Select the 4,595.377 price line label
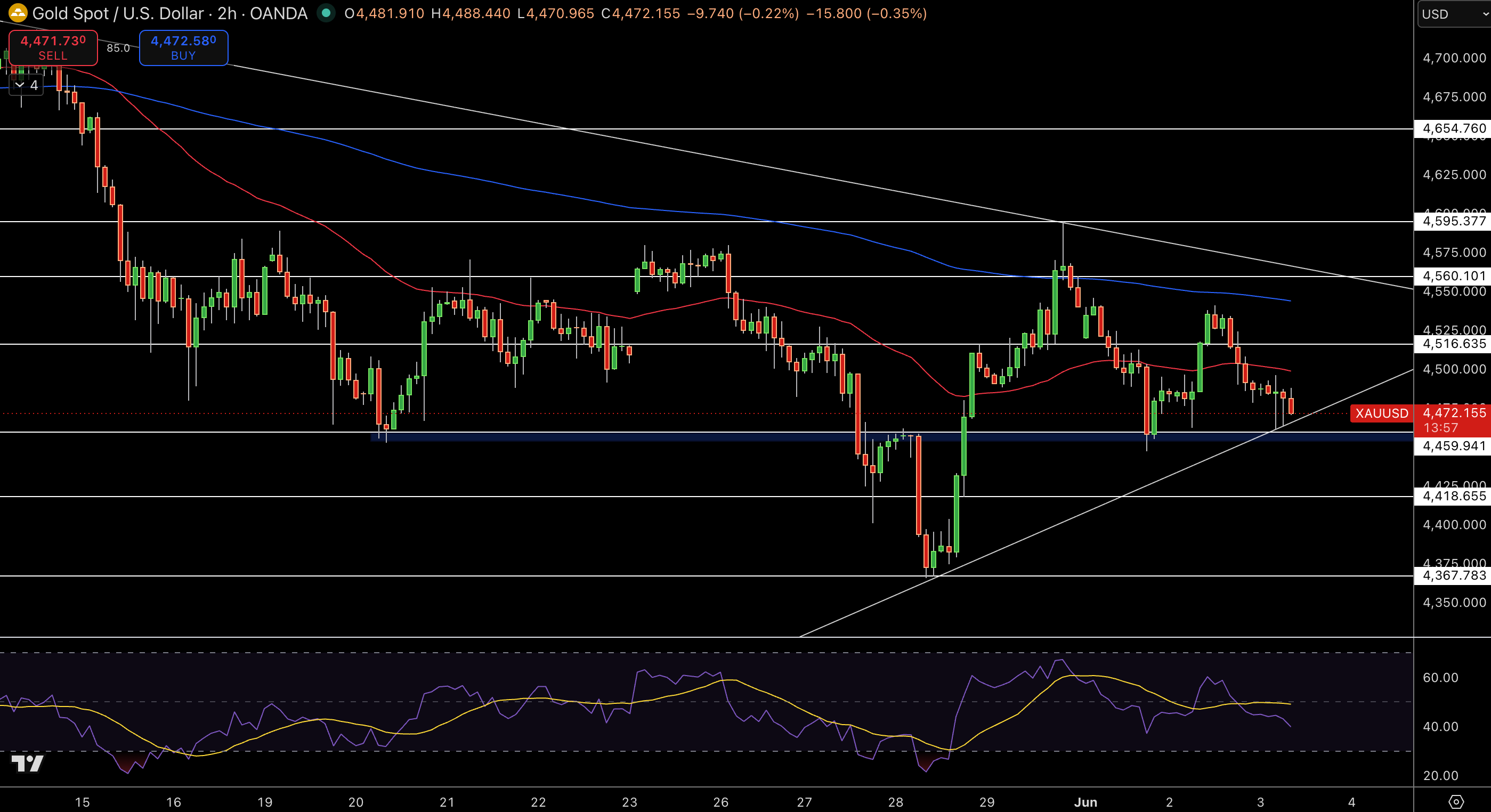 click(x=1453, y=221)
